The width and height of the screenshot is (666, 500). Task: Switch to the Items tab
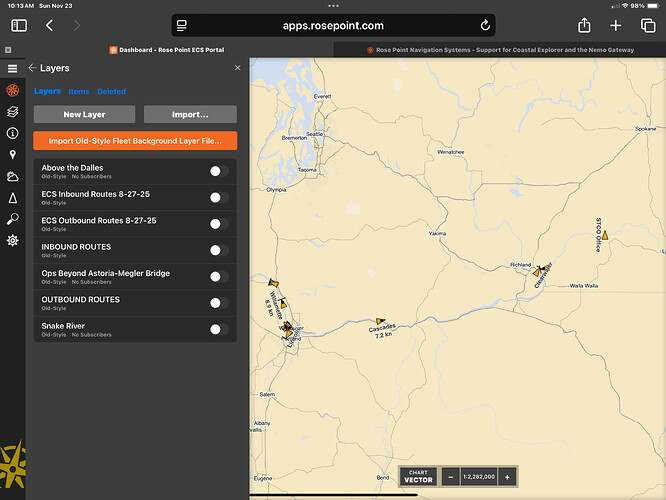(78, 91)
